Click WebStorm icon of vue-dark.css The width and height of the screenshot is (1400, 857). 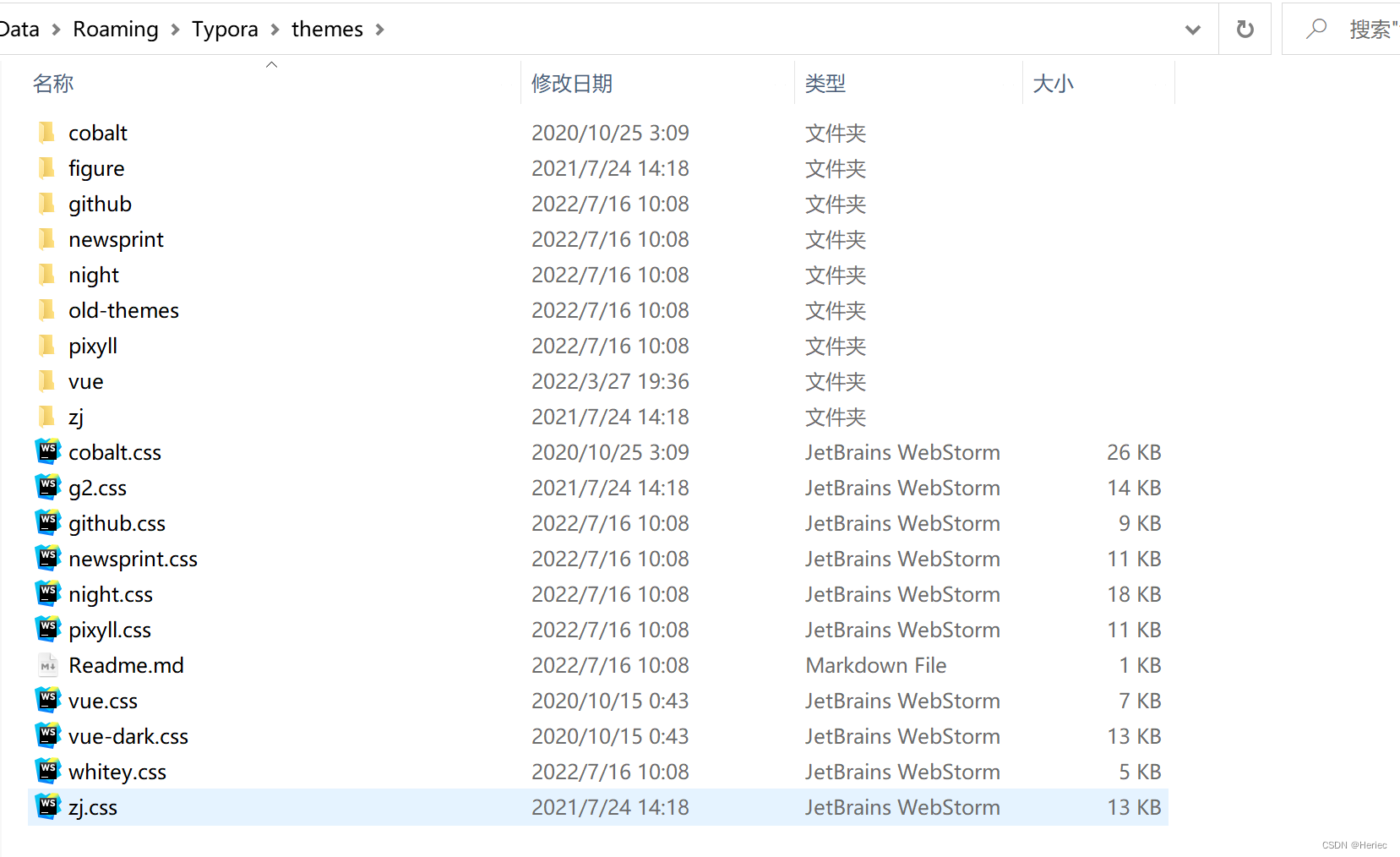point(48,735)
